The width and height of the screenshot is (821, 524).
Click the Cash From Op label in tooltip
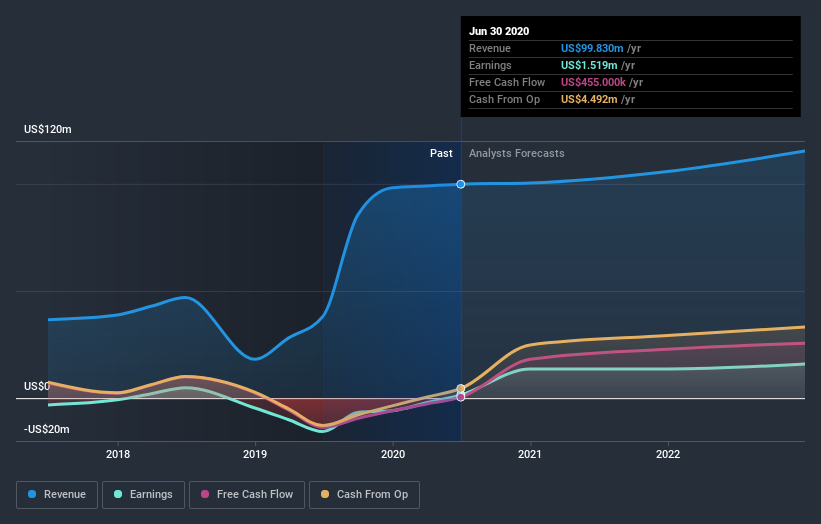coord(504,99)
